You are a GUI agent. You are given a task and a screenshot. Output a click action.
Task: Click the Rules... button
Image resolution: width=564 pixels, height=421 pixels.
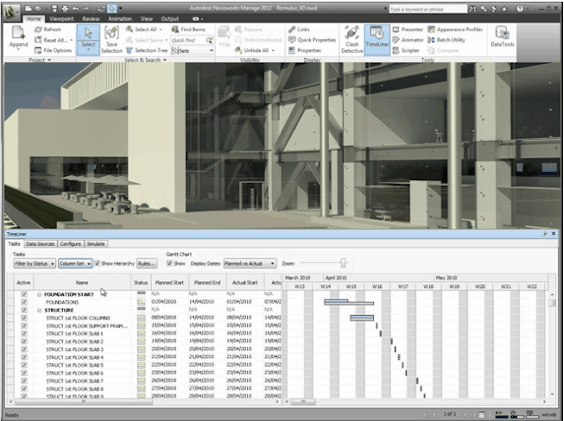click(x=147, y=264)
